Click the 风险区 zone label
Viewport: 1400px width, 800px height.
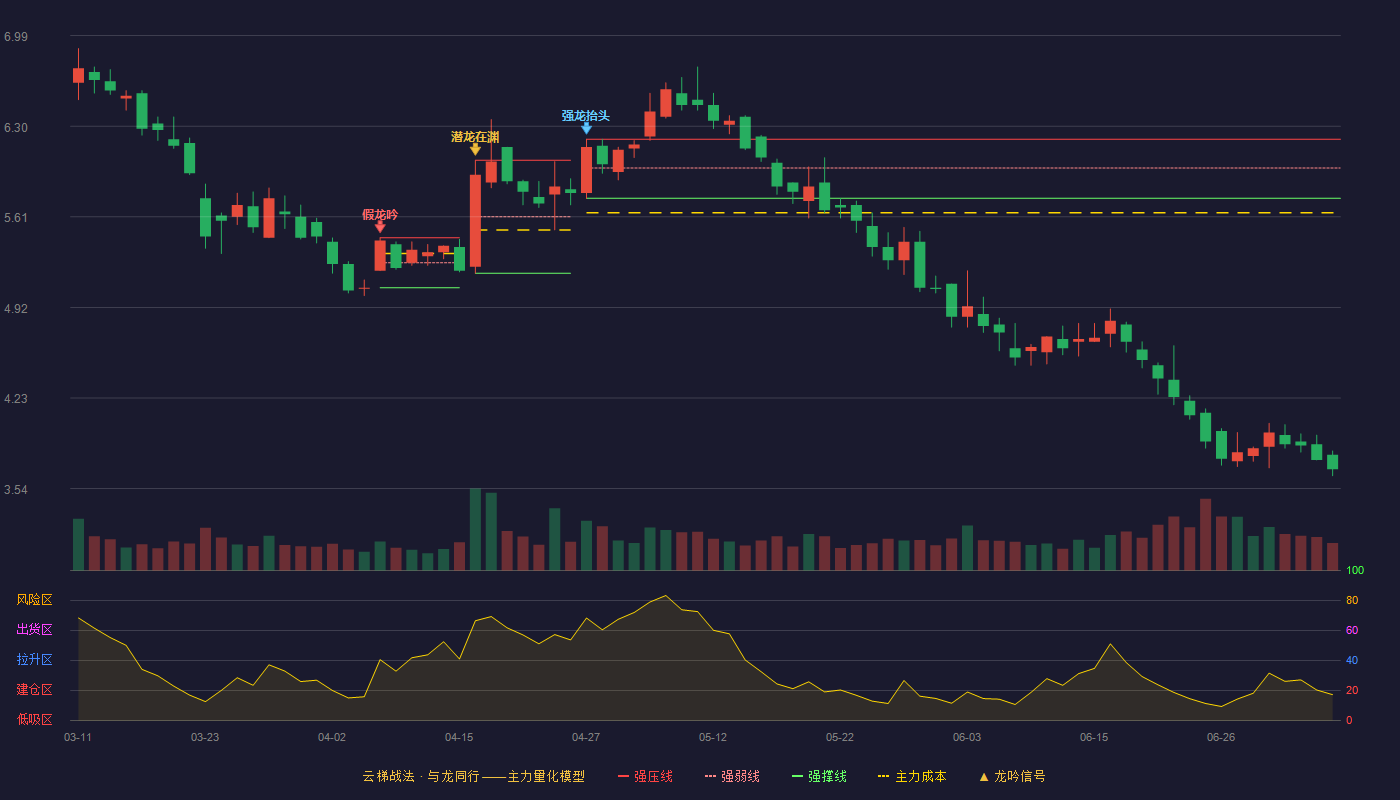tap(34, 599)
